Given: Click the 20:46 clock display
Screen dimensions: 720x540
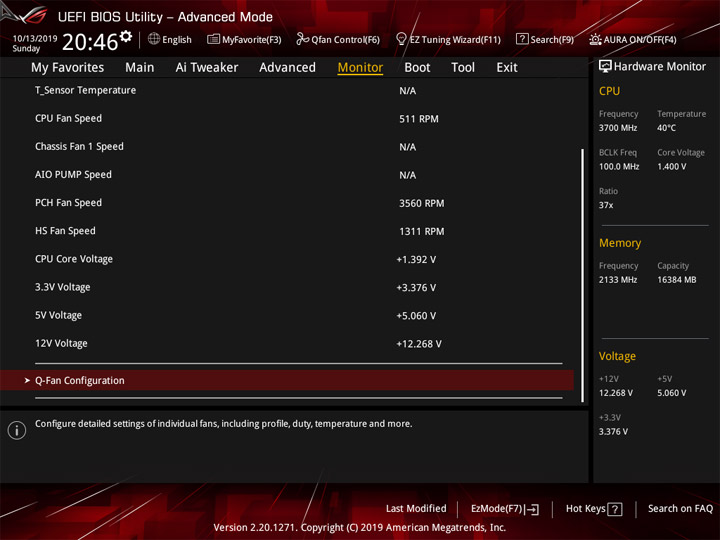Looking at the screenshot, I should 90,42.
